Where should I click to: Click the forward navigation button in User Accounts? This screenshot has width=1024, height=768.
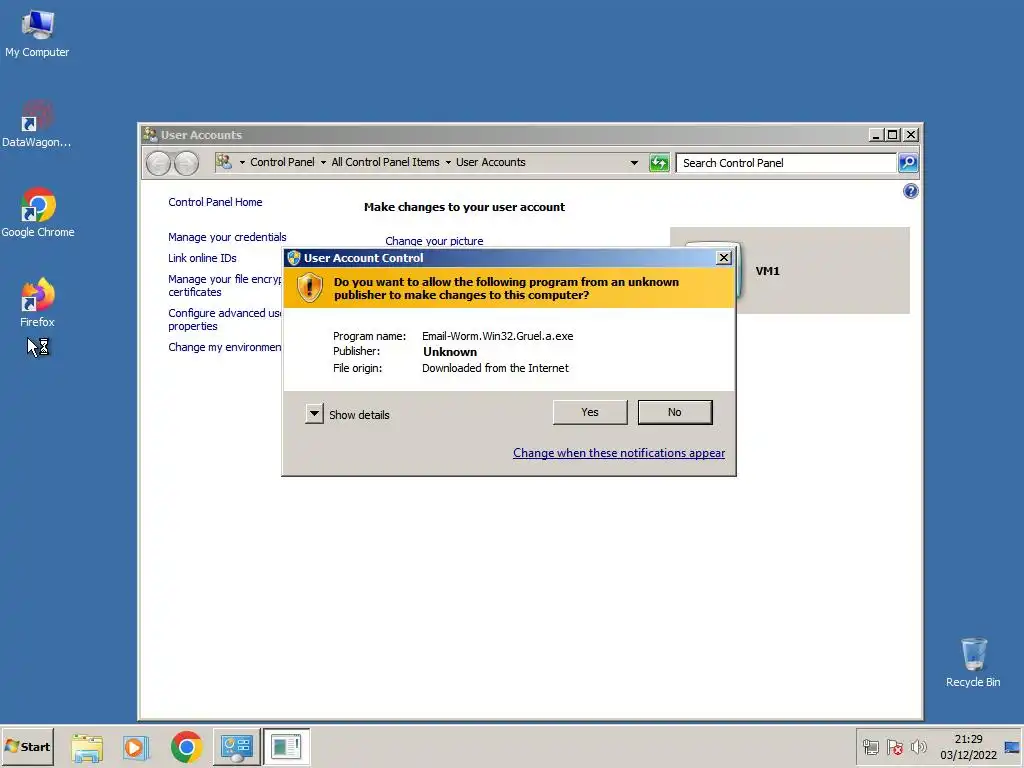(187, 163)
